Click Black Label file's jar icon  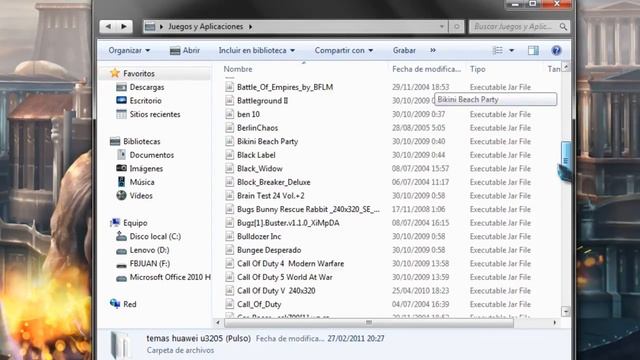click(x=229, y=155)
